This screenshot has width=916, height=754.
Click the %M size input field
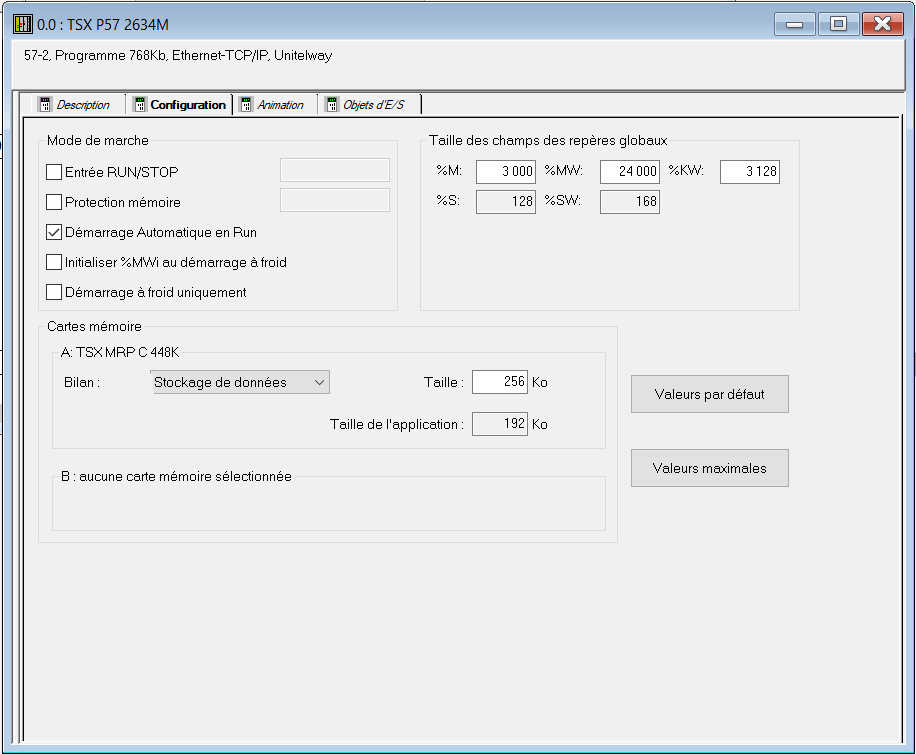pyautogui.click(x=506, y=172)
